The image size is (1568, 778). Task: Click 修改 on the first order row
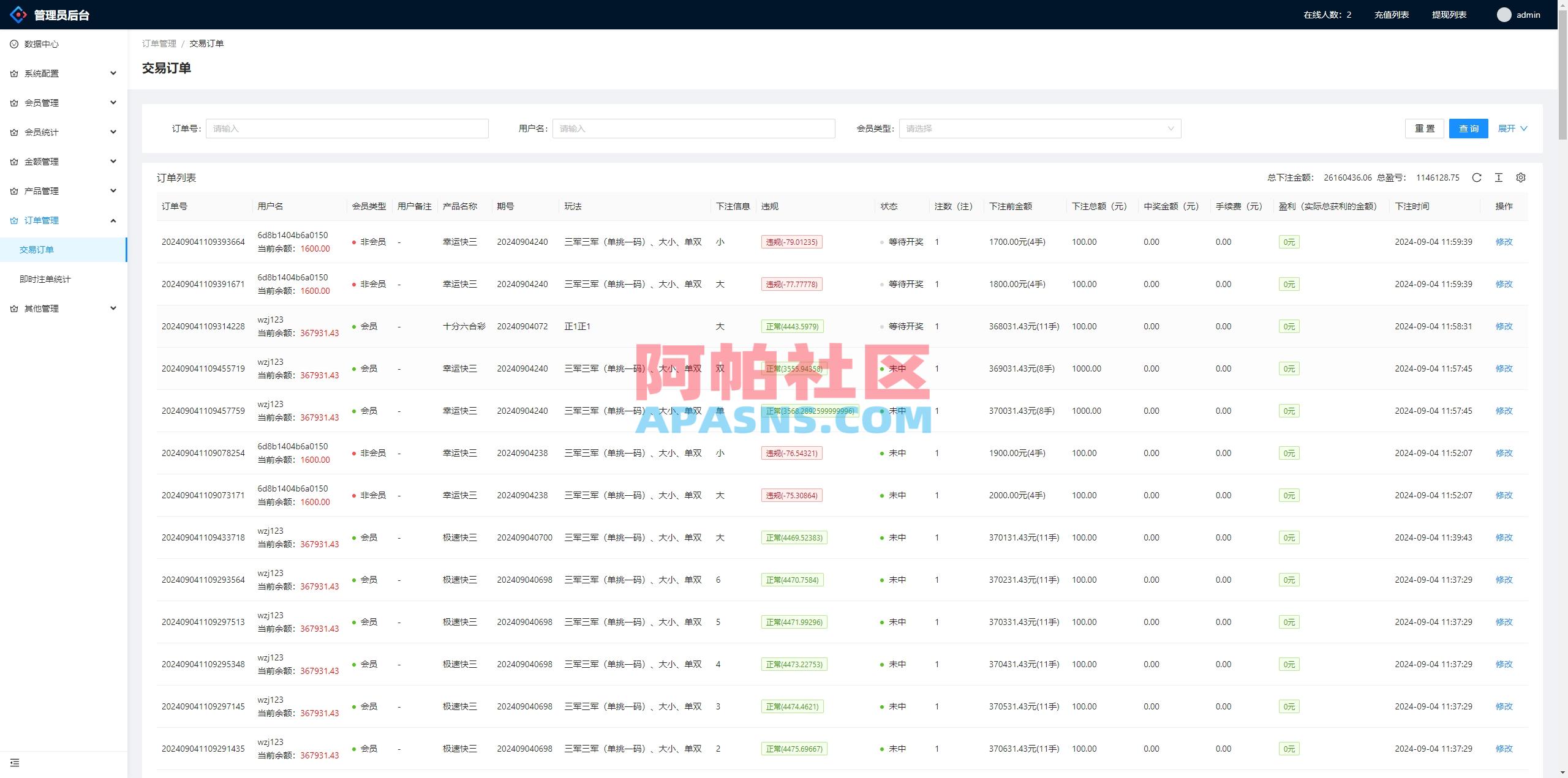pyautogui.click(x=1504, y=241)
